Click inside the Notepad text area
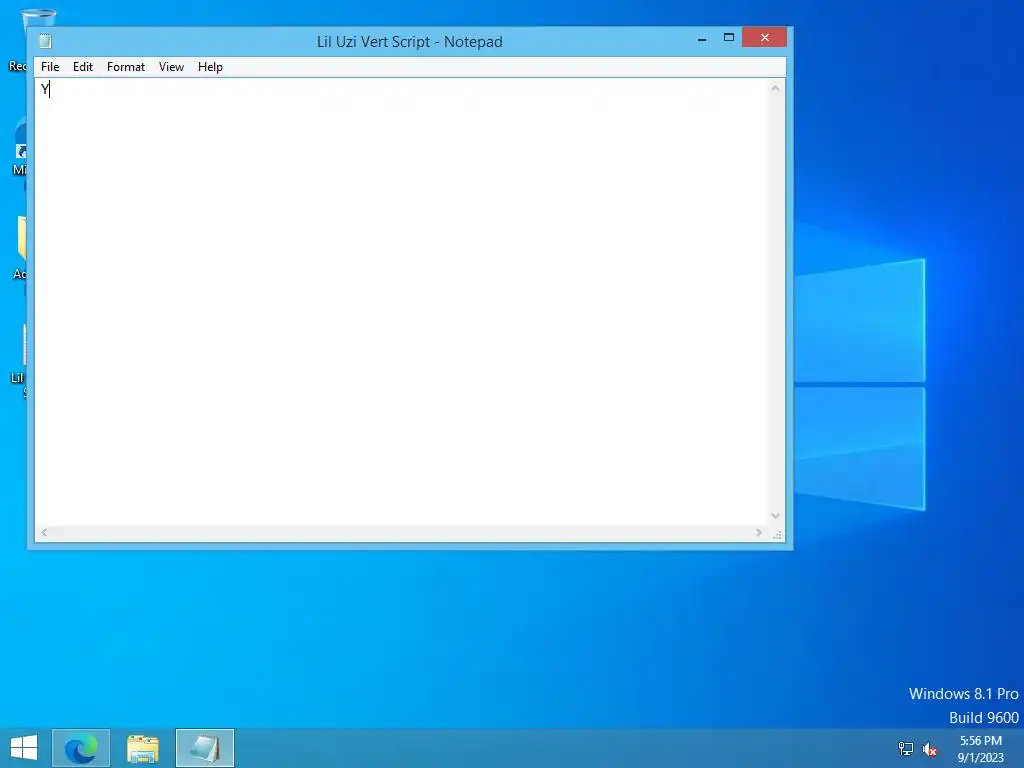 click(x=402, y=302)
